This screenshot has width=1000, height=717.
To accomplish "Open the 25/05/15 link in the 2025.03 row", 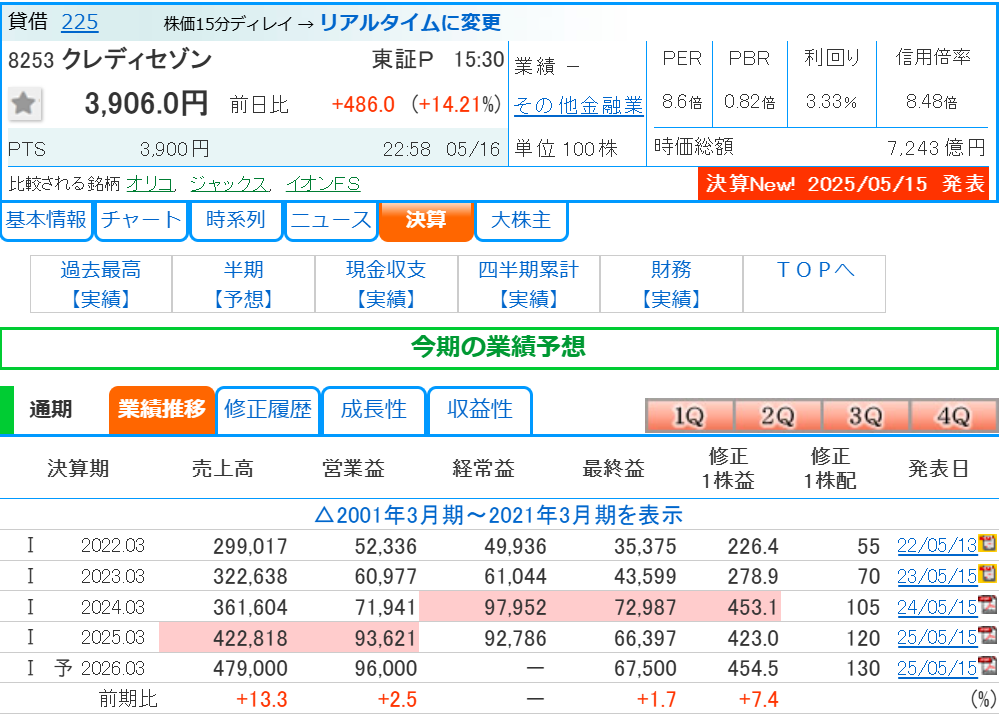I will [x=937, y=637].
